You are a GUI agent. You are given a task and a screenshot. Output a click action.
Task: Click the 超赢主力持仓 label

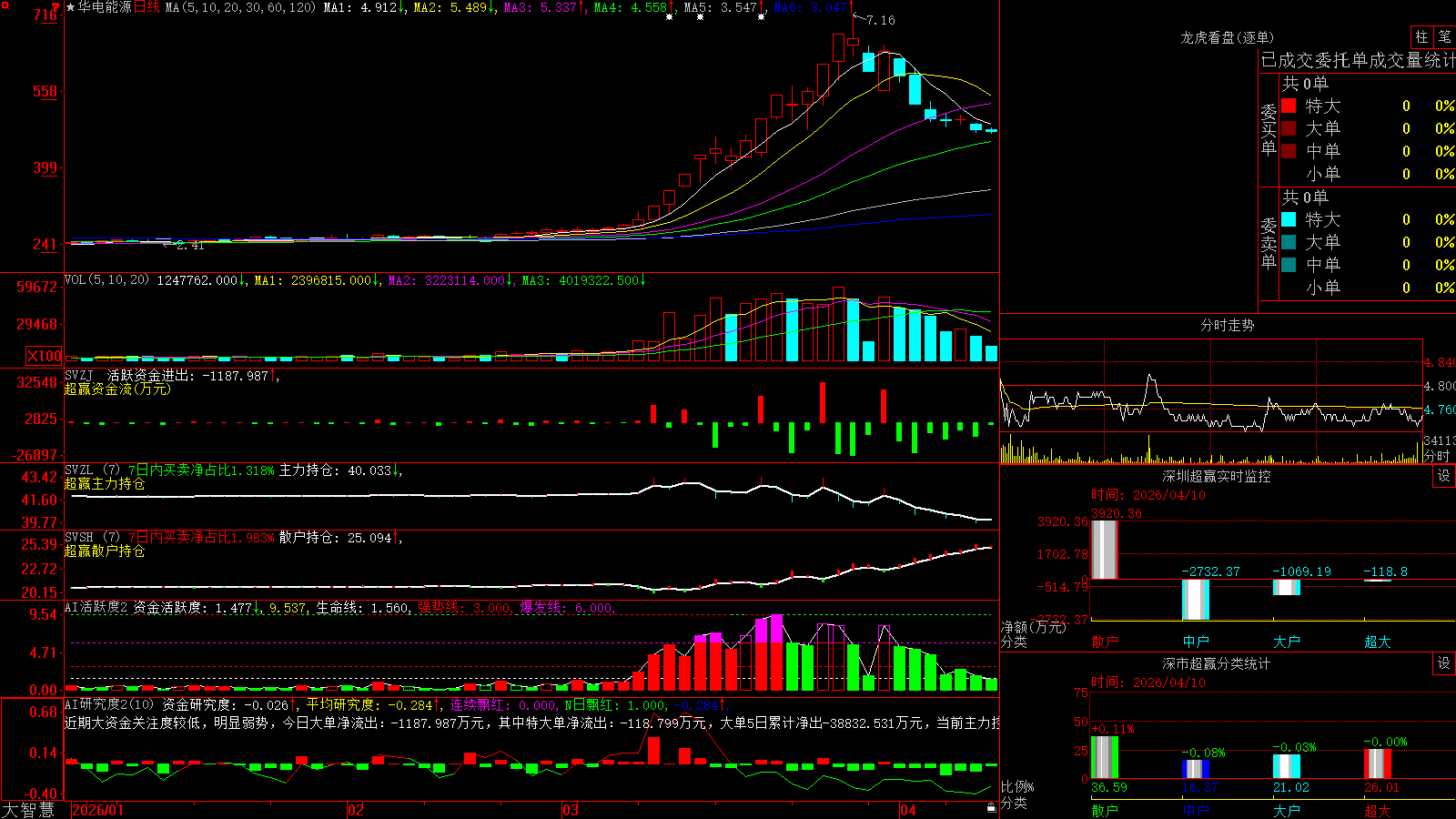(x=105, y=483)
